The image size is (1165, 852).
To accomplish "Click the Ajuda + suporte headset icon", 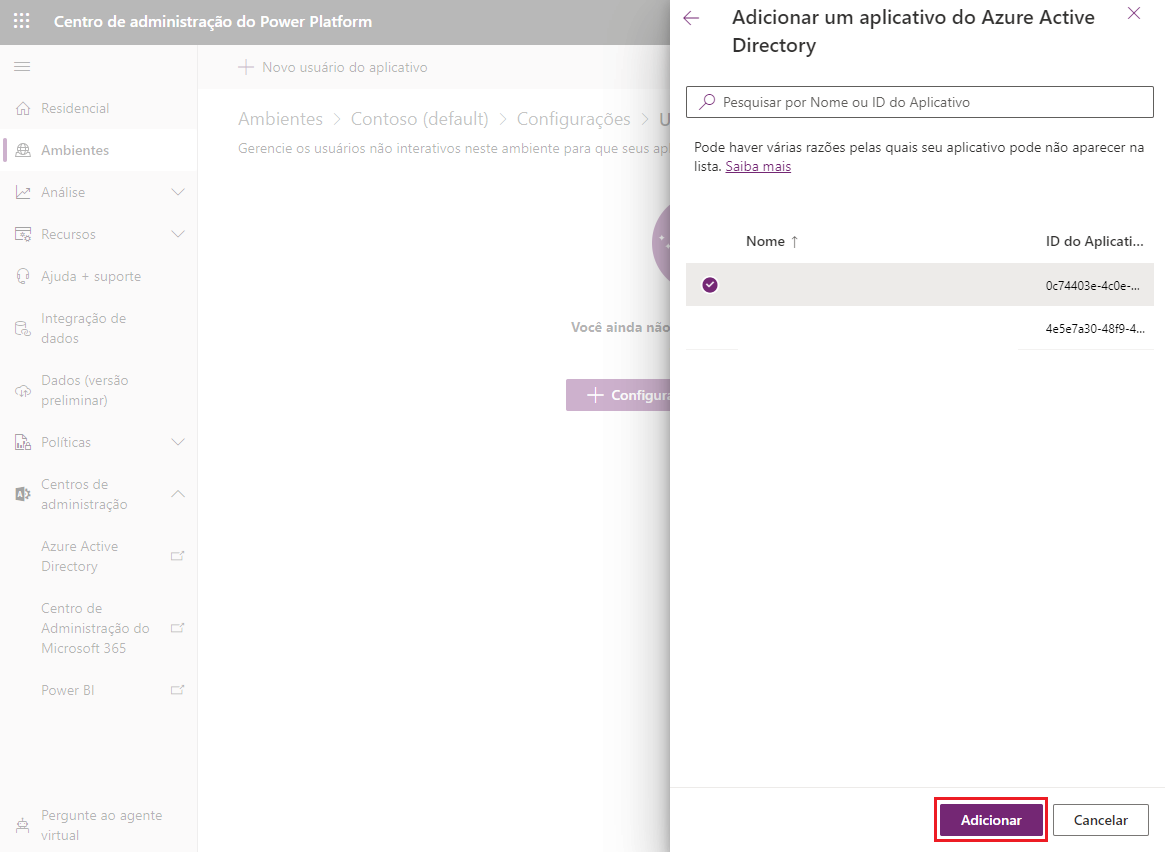I will pos(23,276).
